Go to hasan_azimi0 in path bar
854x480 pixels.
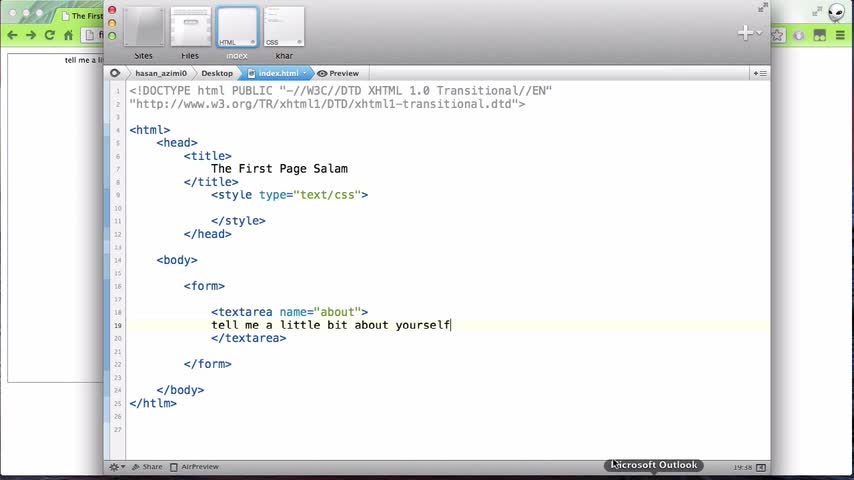tap(161, 73)
